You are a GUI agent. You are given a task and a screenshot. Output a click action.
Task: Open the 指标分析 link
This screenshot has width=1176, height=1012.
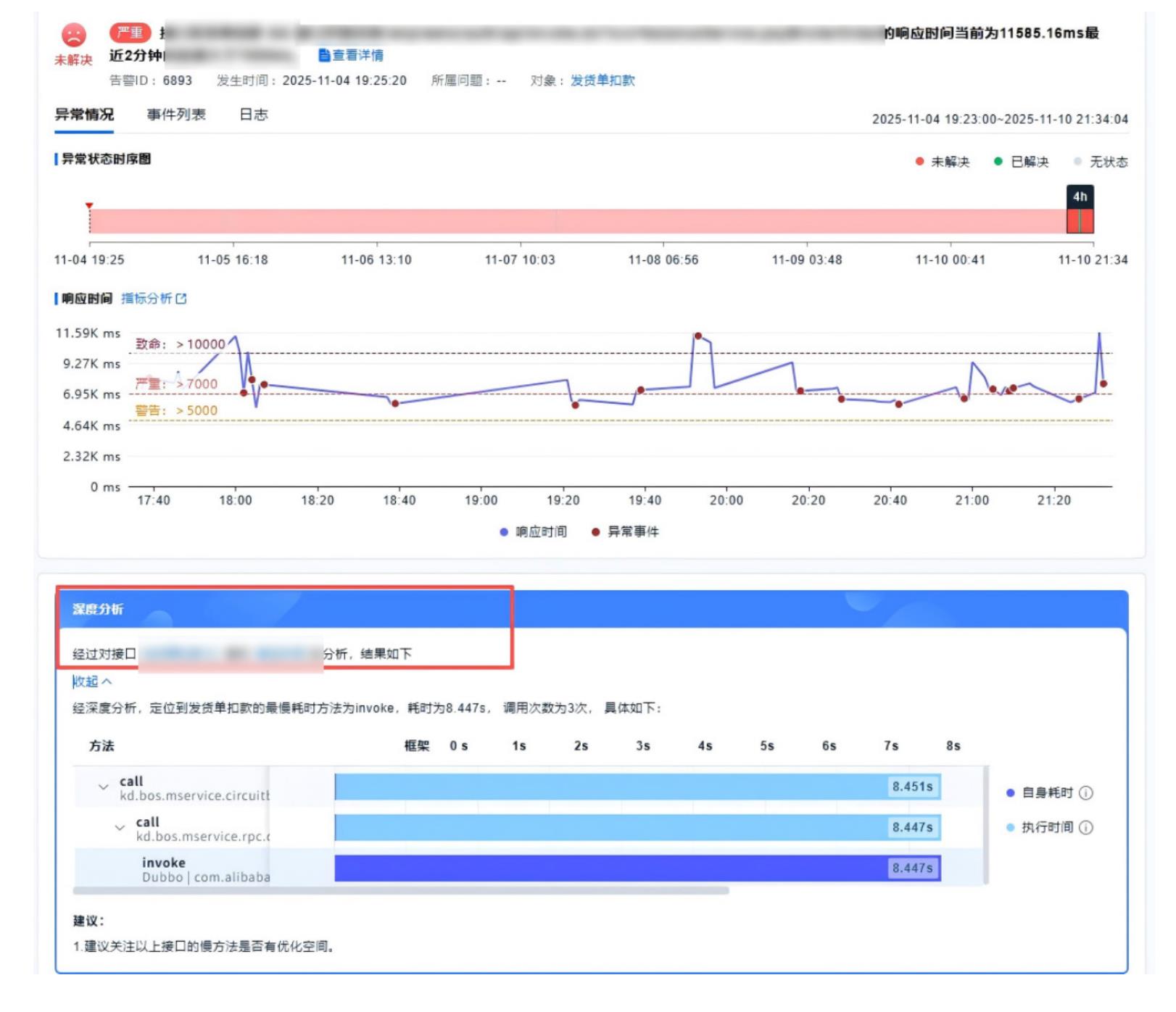(x=146, y=298)
